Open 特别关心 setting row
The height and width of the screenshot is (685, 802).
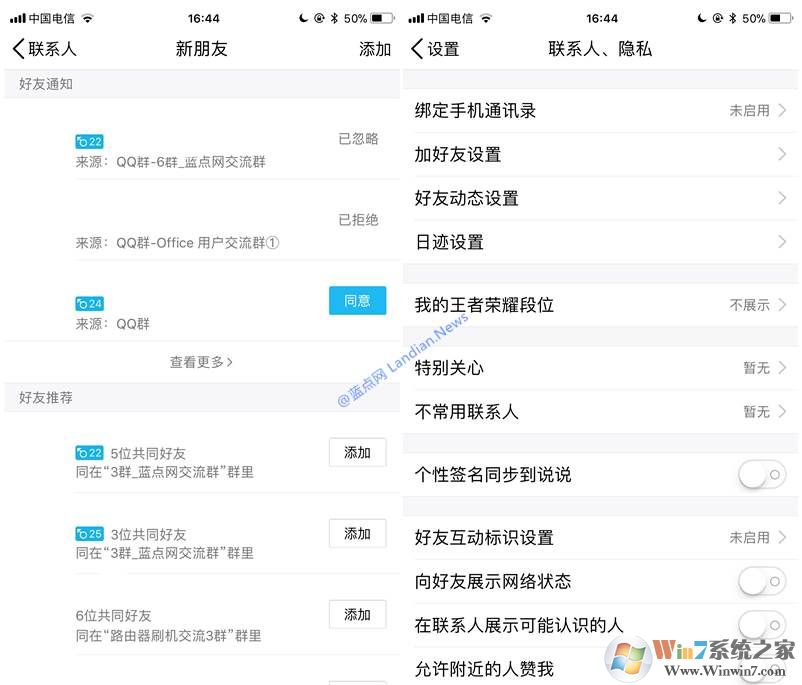(x=600, y=368)
